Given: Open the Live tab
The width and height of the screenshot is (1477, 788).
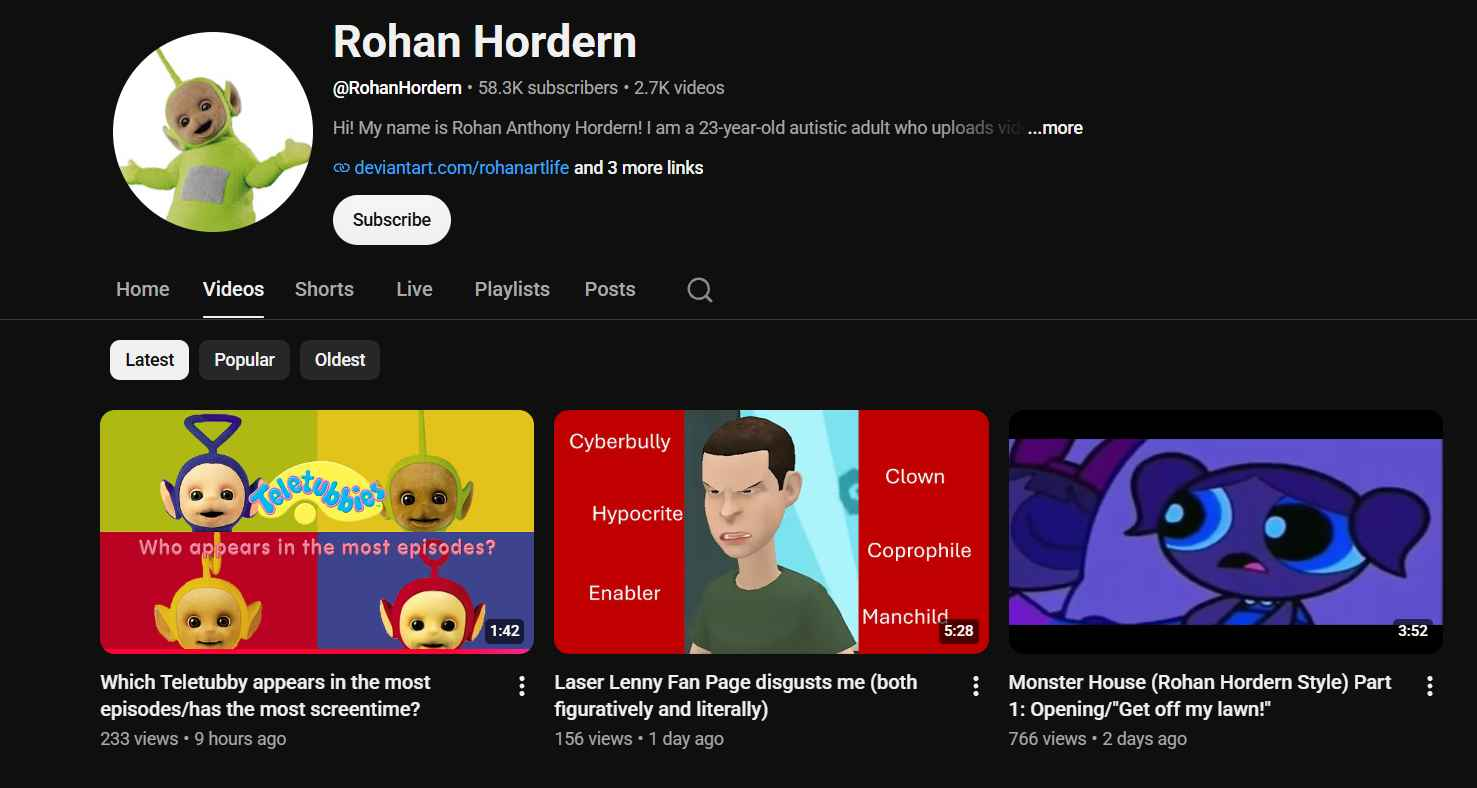Looking at the screenshot, I should click(414, 289).
